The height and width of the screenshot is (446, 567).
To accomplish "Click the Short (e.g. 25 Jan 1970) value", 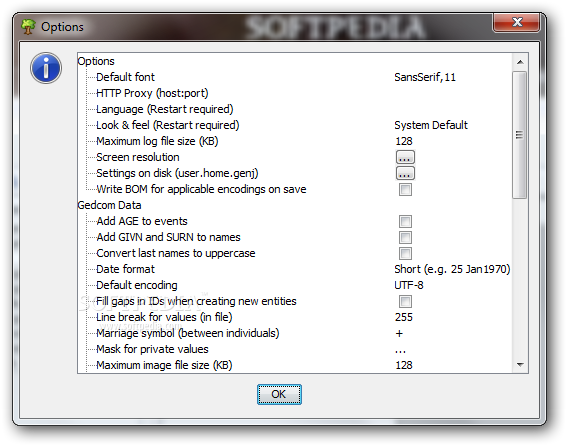I will pyautogui.click(x=452, y=269).
